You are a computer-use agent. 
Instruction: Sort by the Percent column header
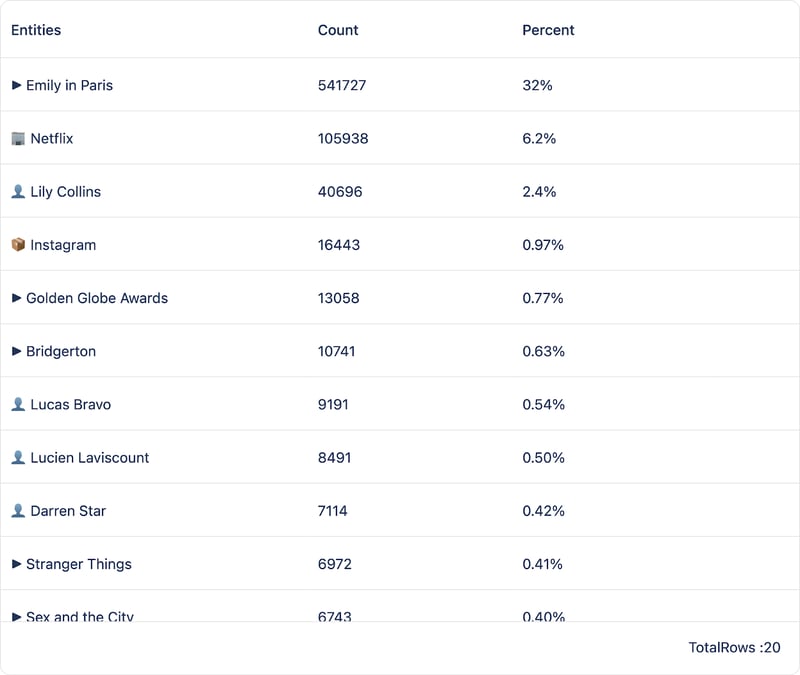tap(548, 30)
